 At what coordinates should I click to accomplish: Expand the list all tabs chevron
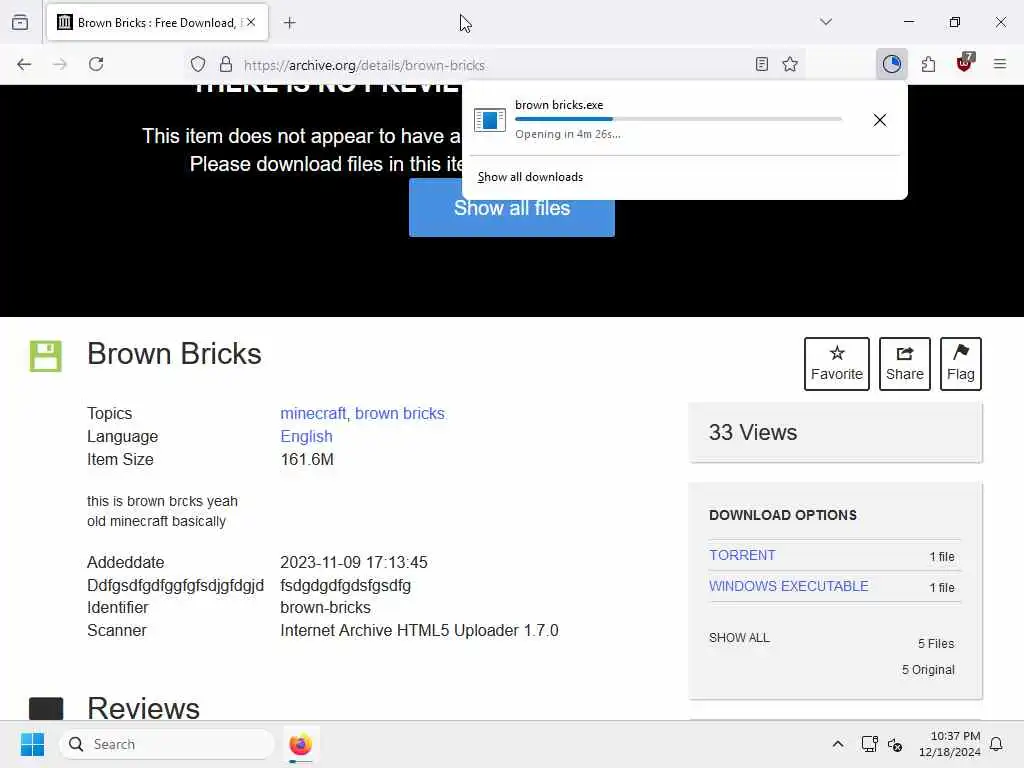(826, 22)
